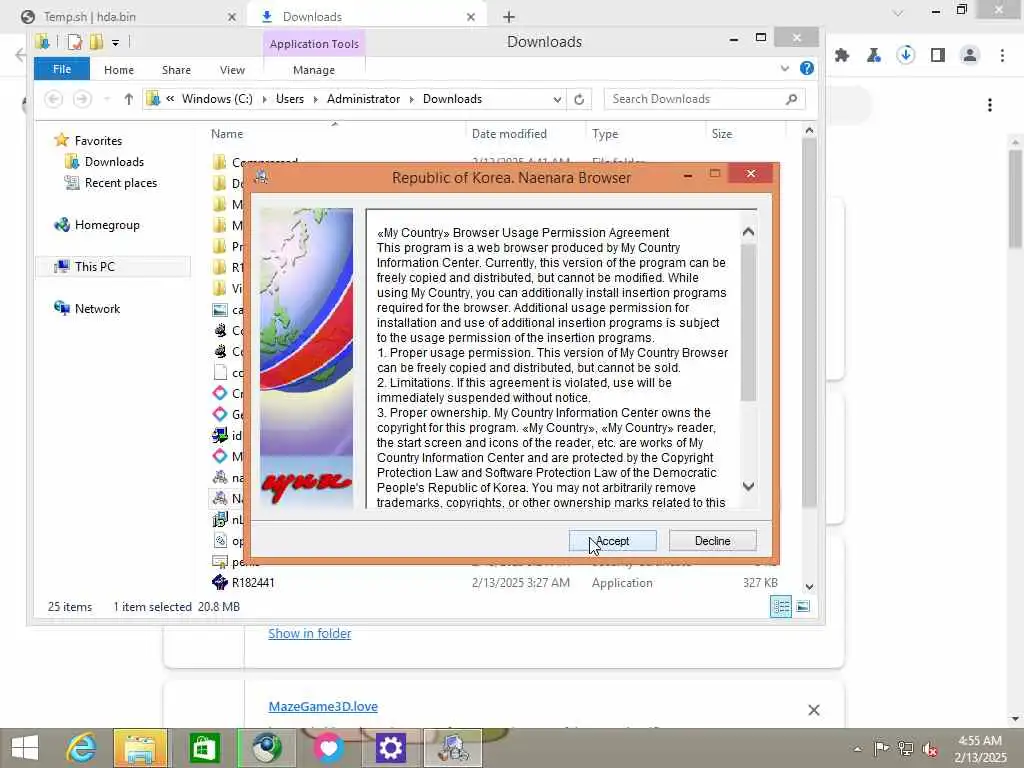Viewport: 1024px width, 768px height.
Task: Open the File tab in Explorer ribbon
Action: [x=62, y=69]
